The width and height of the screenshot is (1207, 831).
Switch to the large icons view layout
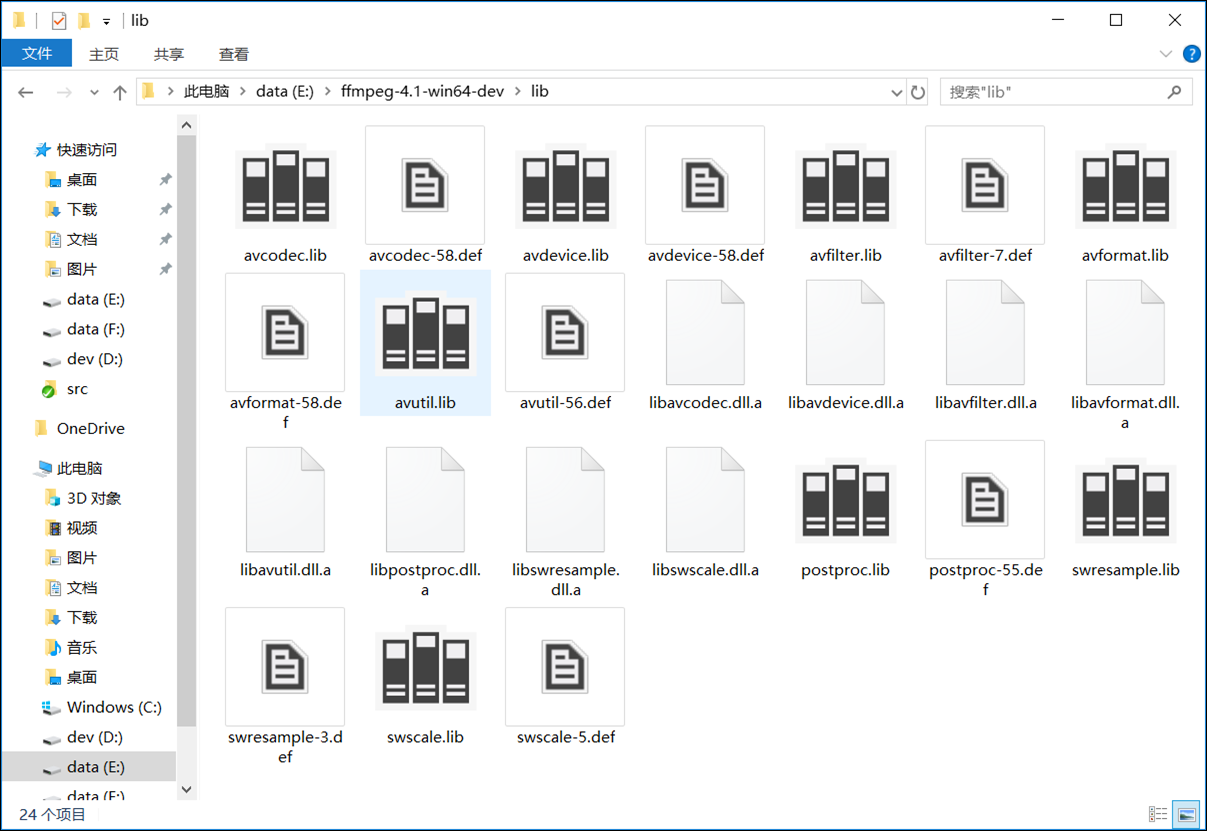click(x=1186, y=814)
